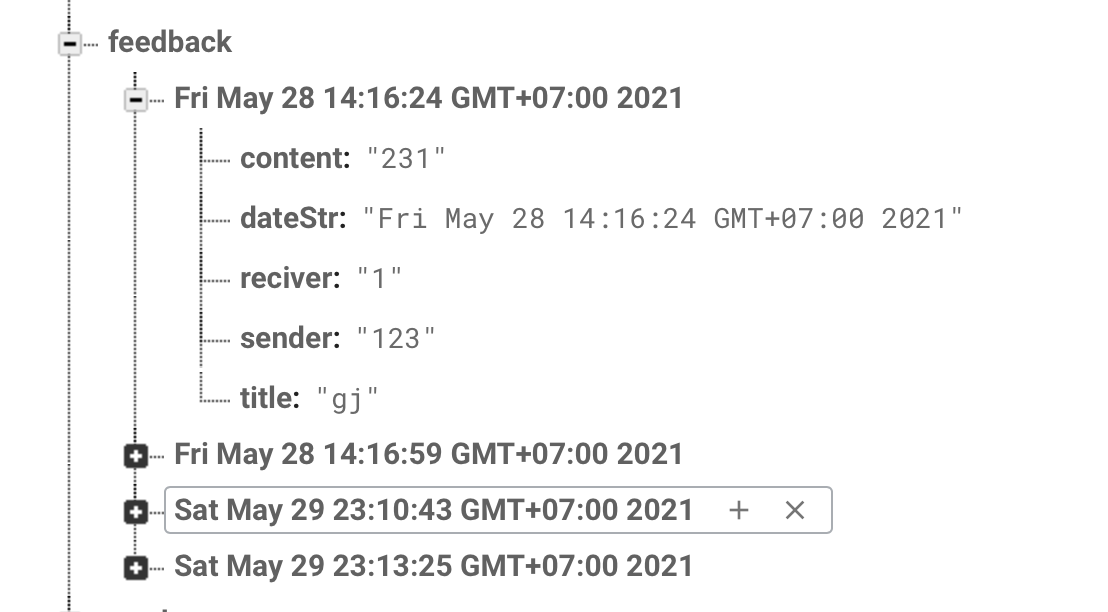Screen dimensions: 1108x612
Task: Click the minus icon beside feedback
Action: pos(69,43)
